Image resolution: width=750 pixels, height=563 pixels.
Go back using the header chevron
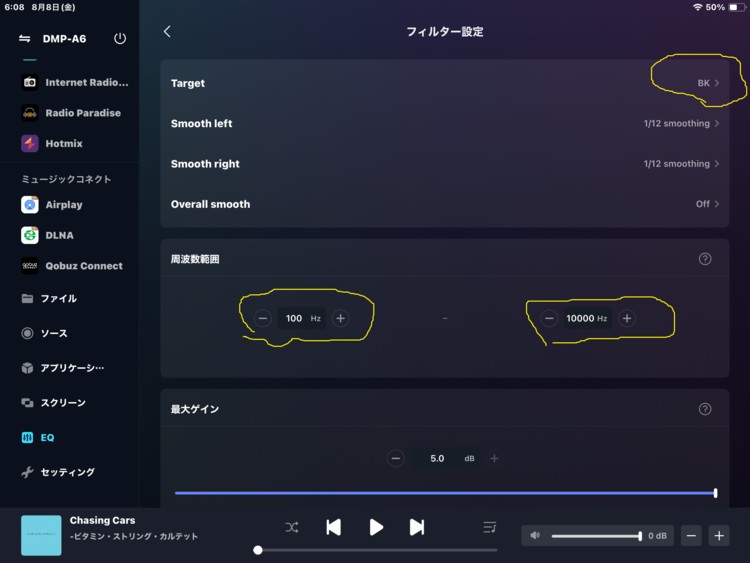(x=167, y=32)
